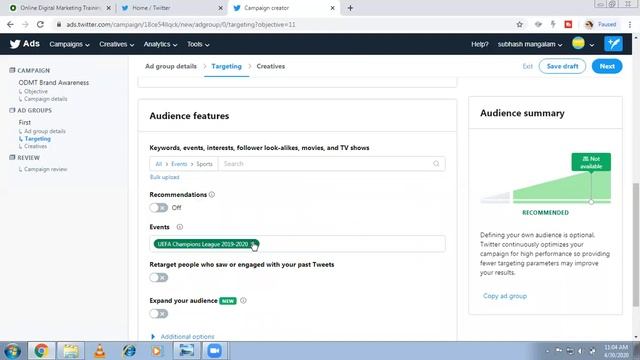Close the Home / Twitter tab

click(x=220, y=8)
